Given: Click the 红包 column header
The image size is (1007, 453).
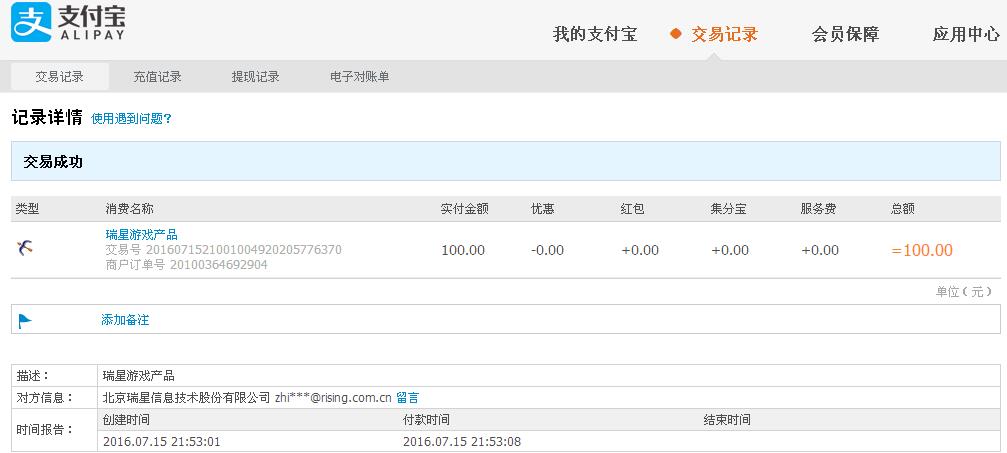Looking at the screenshot, I should (x=633, y=209).
